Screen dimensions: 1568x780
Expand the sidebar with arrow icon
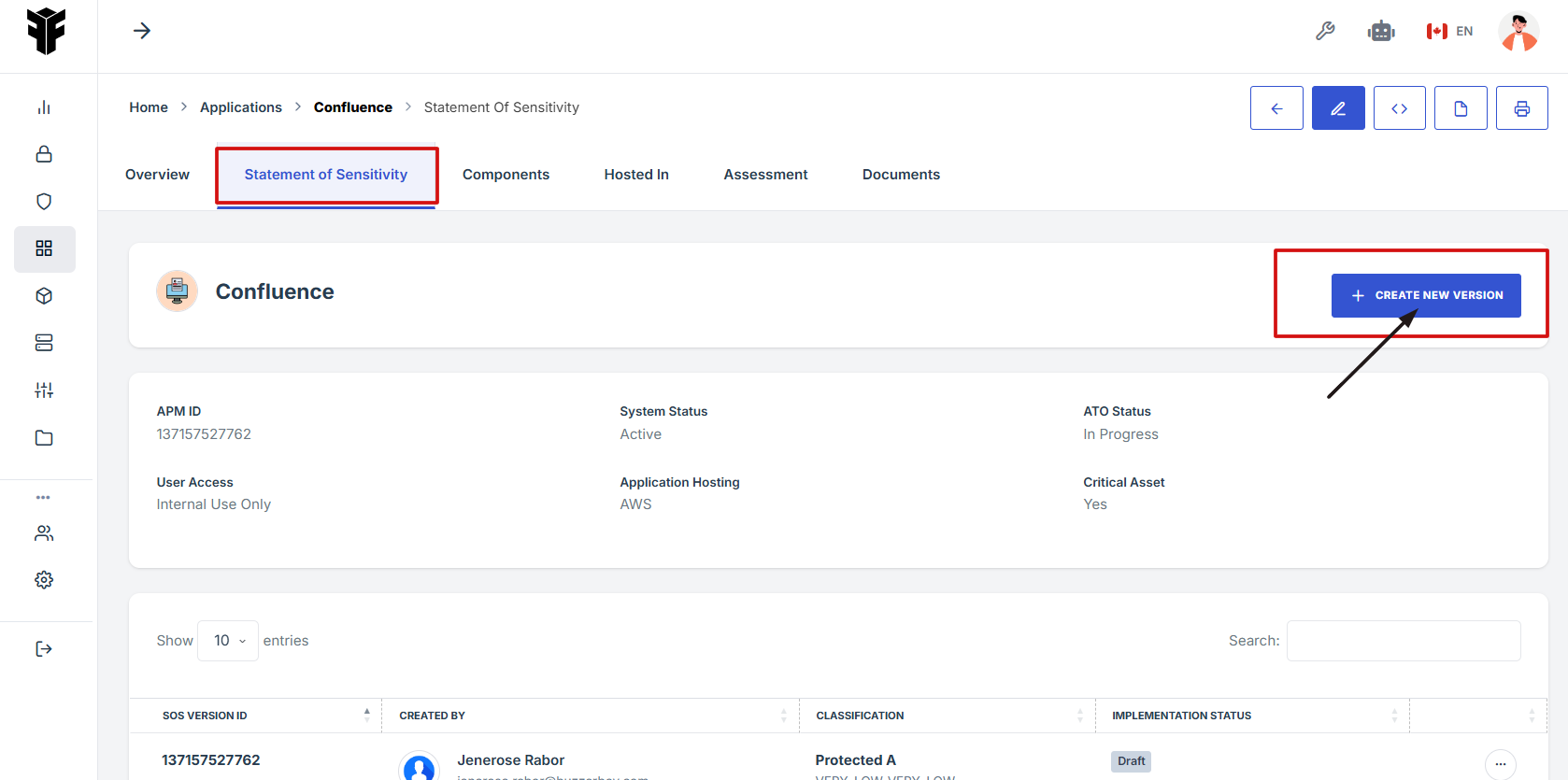[142, 31]
